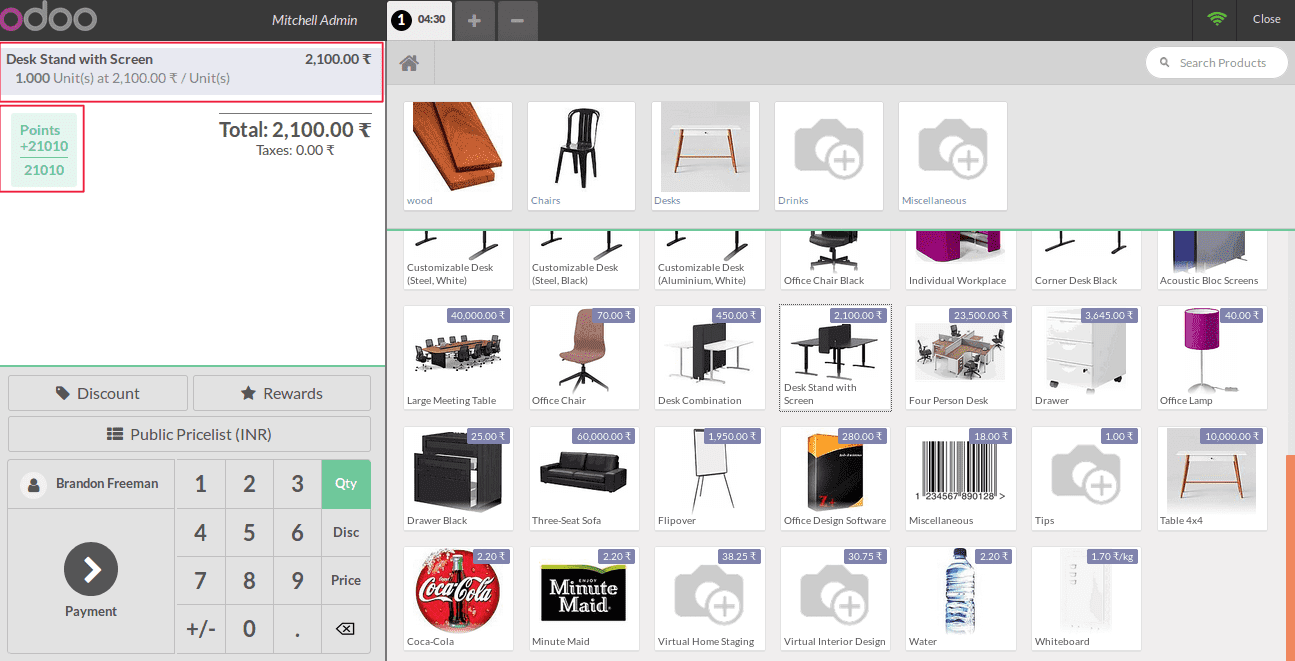The image size is (1295, 661).
Task: Select Qty mode on numpad
Action: [x=346, y=484]
